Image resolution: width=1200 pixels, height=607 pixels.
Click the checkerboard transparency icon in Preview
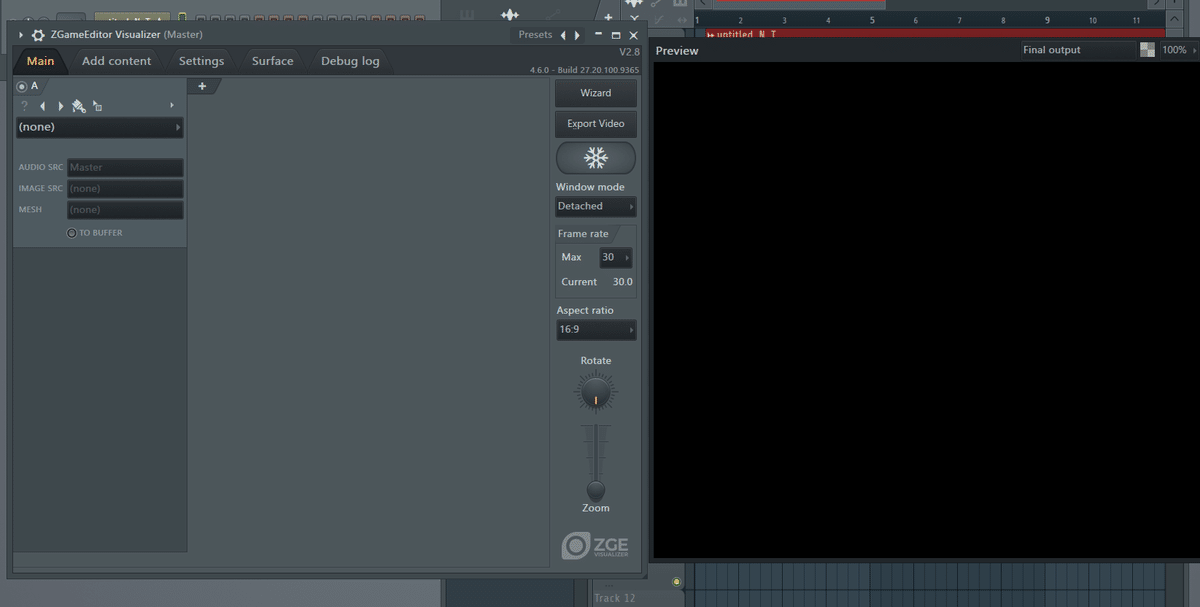1148,50
